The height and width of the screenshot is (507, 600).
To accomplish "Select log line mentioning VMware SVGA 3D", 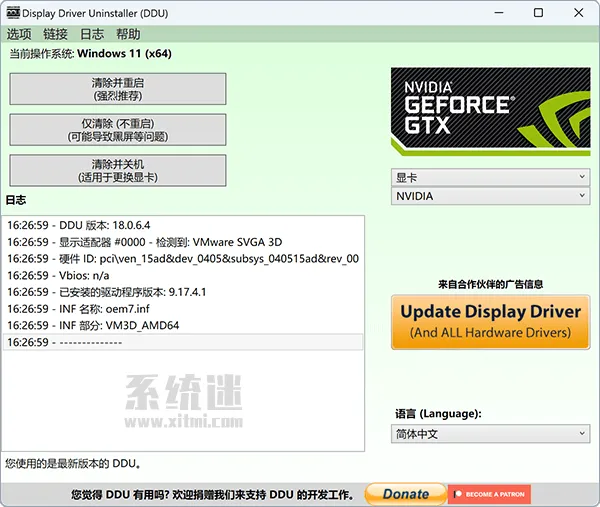I will [183, 242].
